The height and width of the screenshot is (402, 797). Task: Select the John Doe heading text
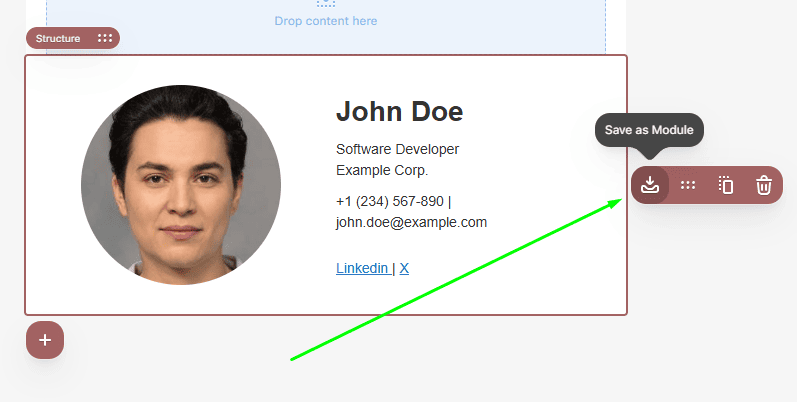point(400,111)
